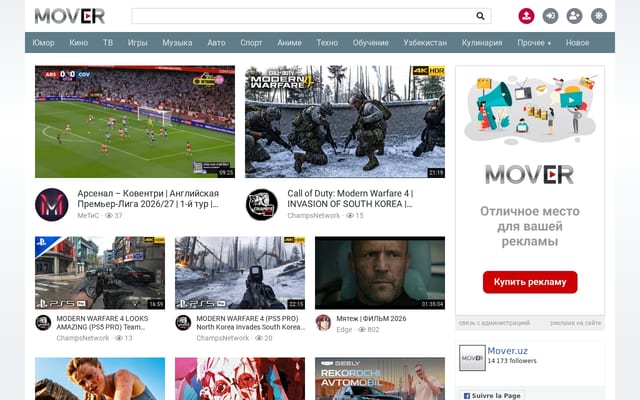
Task: Open the Новое section
Action: pyautogui.click(x=577, y=42)
